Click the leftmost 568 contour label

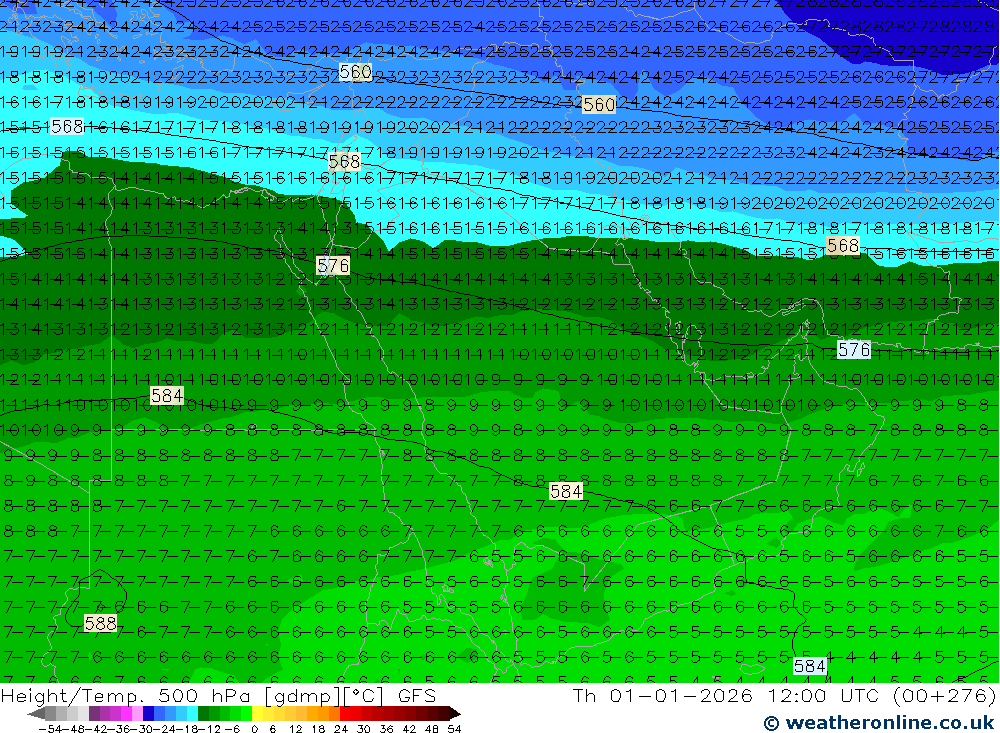tap(67, 126)
